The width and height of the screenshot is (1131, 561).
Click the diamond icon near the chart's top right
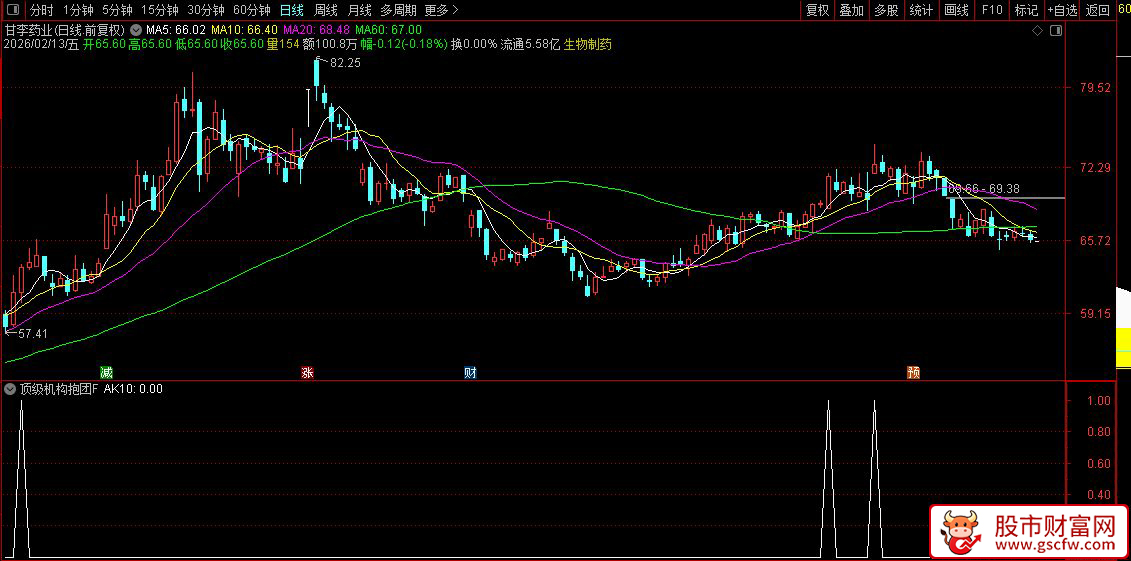pos(1037,30)
